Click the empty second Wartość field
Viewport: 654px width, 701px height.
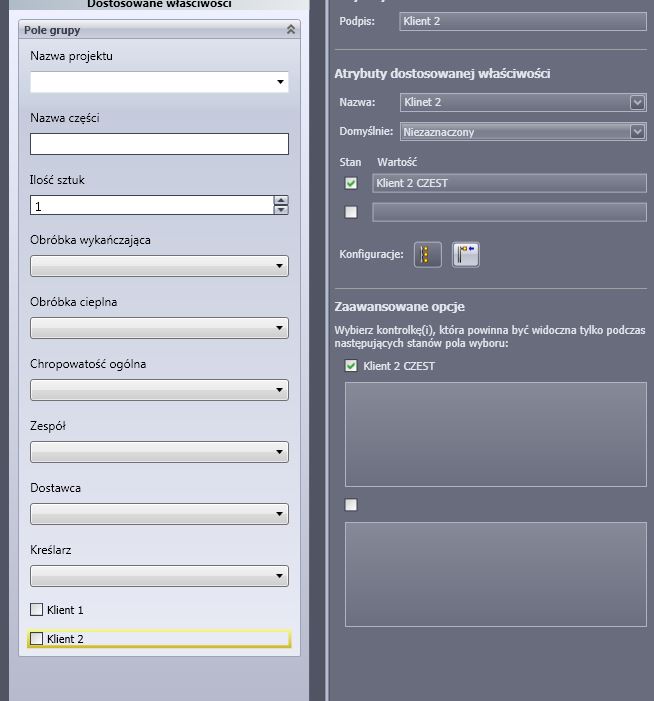pyautogui.click(x=509, y=212)
